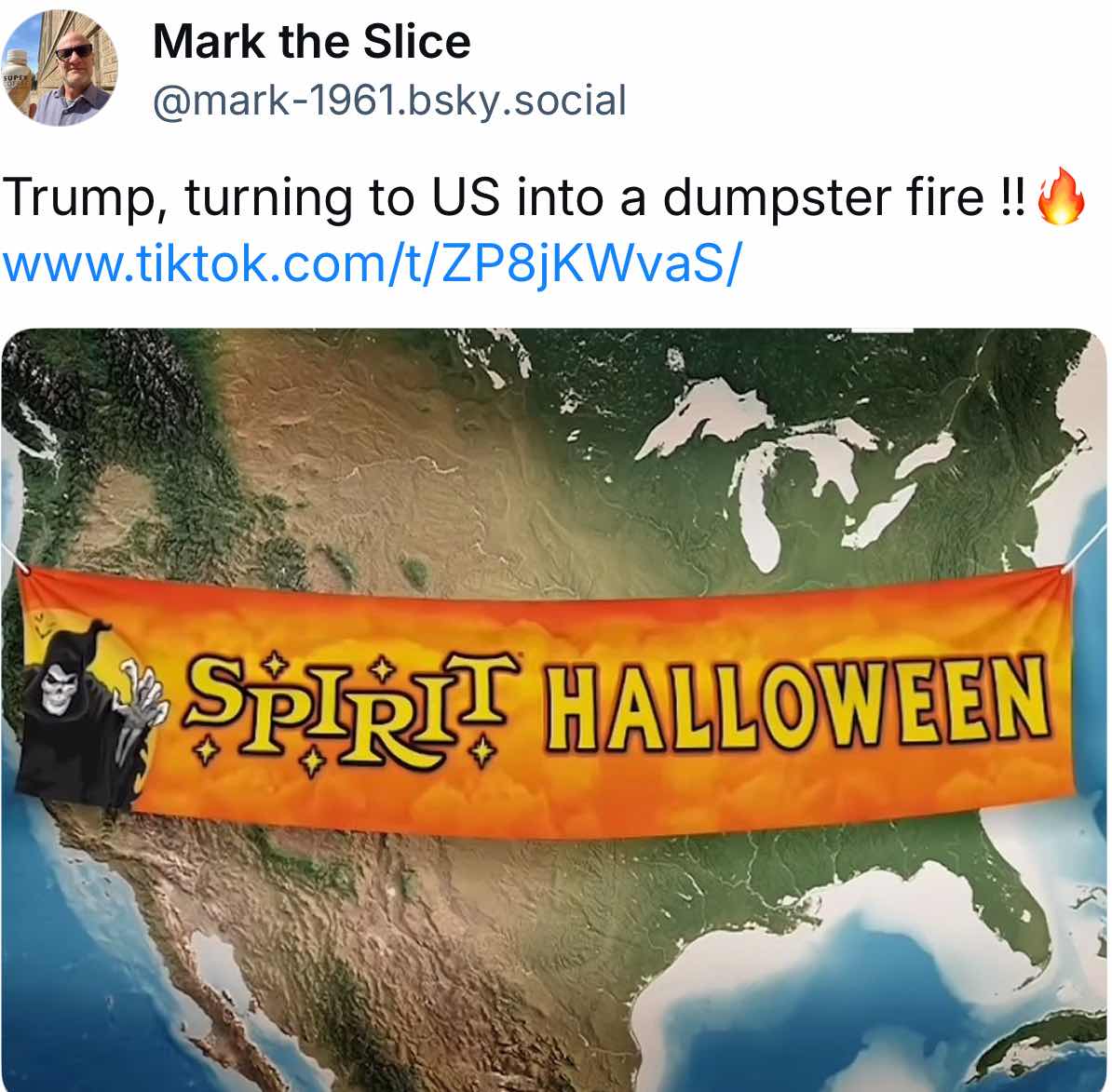Open Mark the Slice's profile avatar
The width and height of the screenshot is (1112, 1092).
tap(60, 68)
